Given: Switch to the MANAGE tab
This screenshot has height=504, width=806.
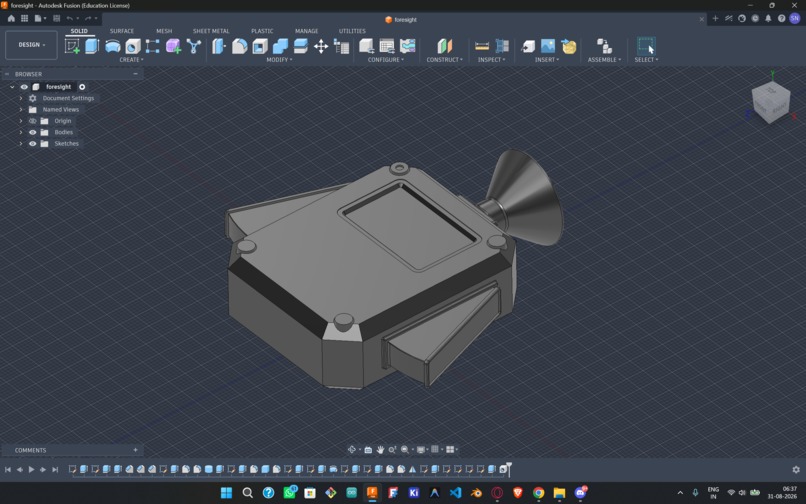Looking at the screenshot, I should (x=306, y=31).
